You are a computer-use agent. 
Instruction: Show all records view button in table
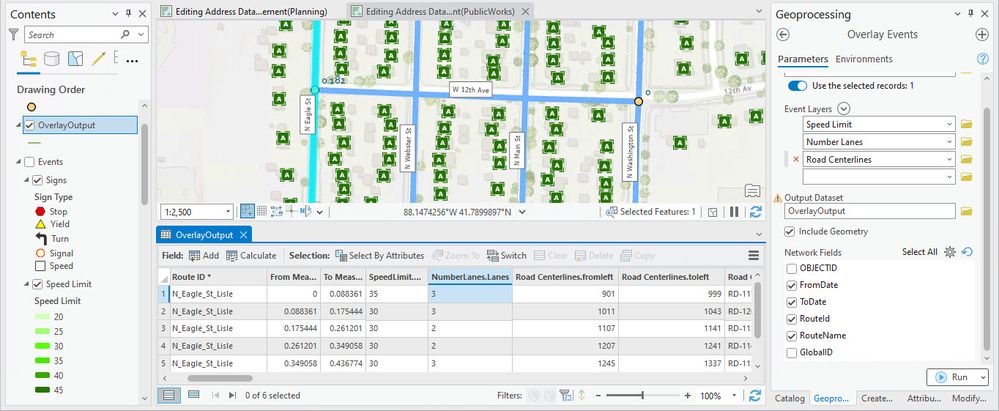169,395
